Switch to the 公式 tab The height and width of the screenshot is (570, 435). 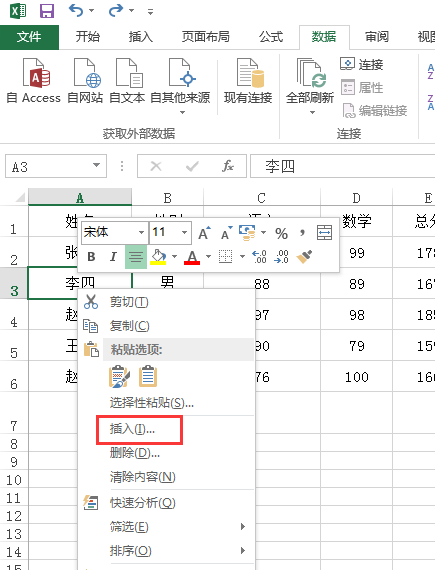[x=271, y=37]
